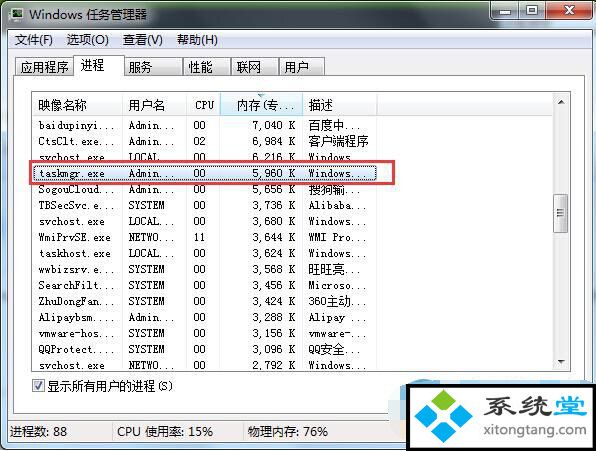This screenshot has height=451, width=596.
Task: Select the SogouCloud... process row
Action: 204,189
